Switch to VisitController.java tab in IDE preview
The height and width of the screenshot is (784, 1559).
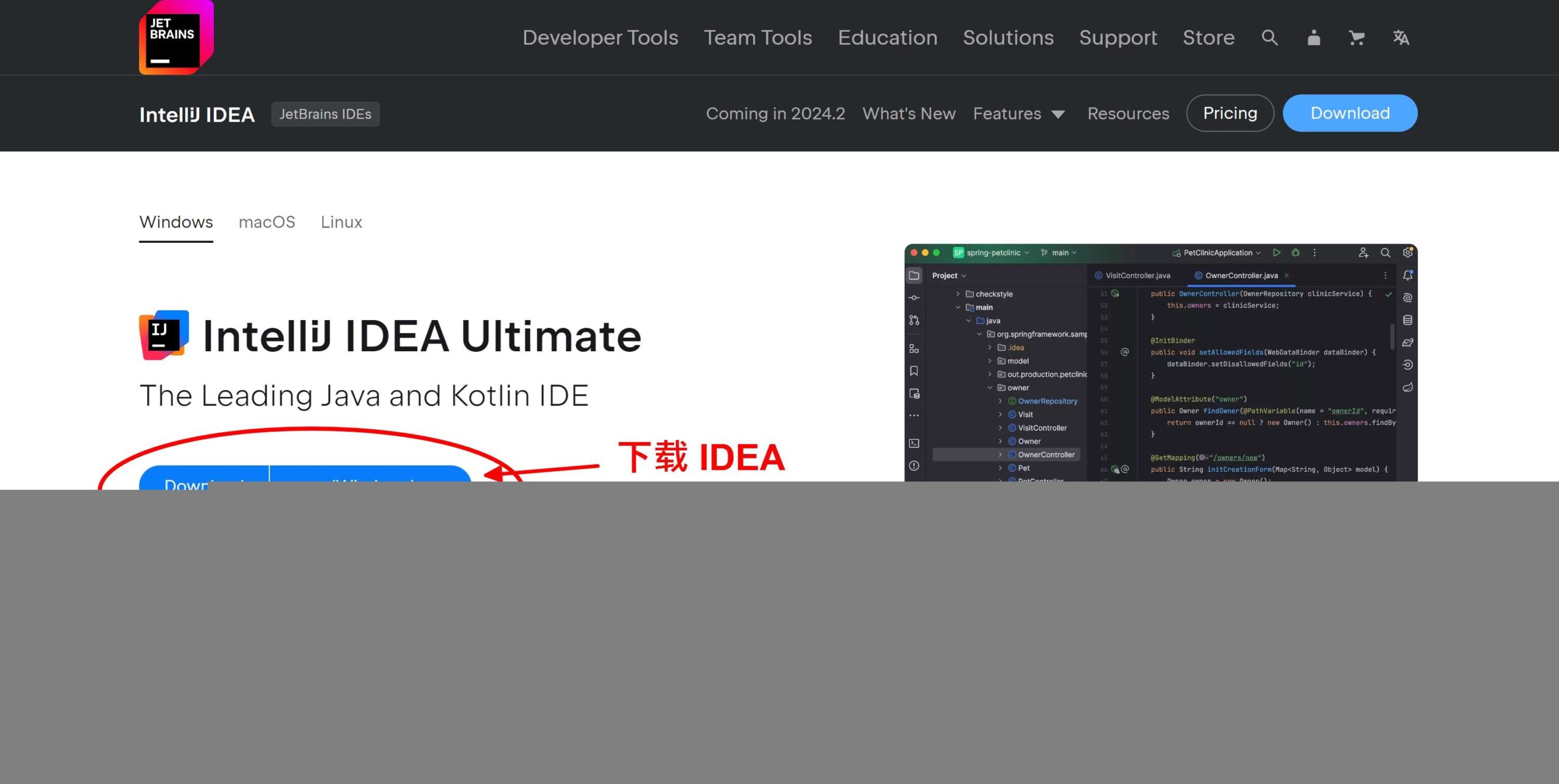coord(1132,276)
